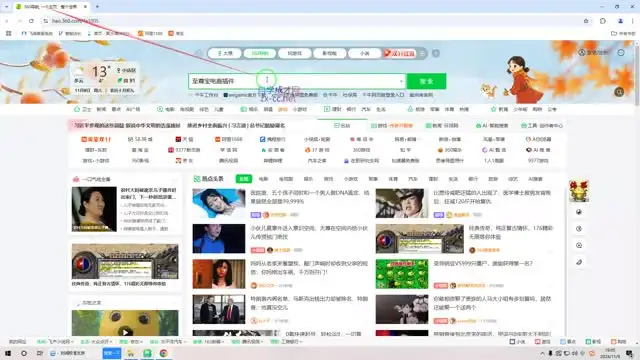Viewport: 640px width, 360px height.
Task: Switch to the AI·智能搜索 tab
Action: click(492, 126)
